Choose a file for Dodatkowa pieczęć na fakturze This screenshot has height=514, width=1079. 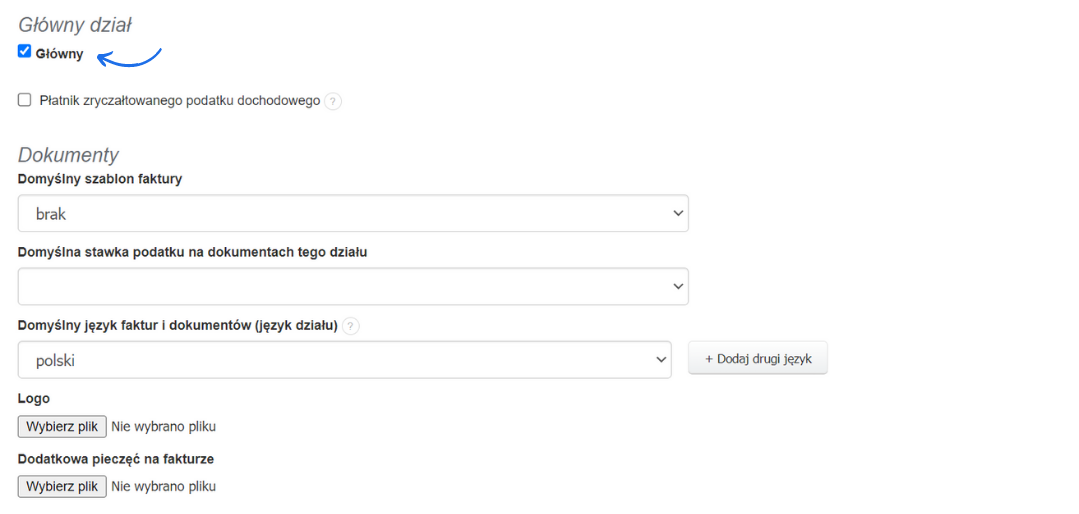pos(62,486)
